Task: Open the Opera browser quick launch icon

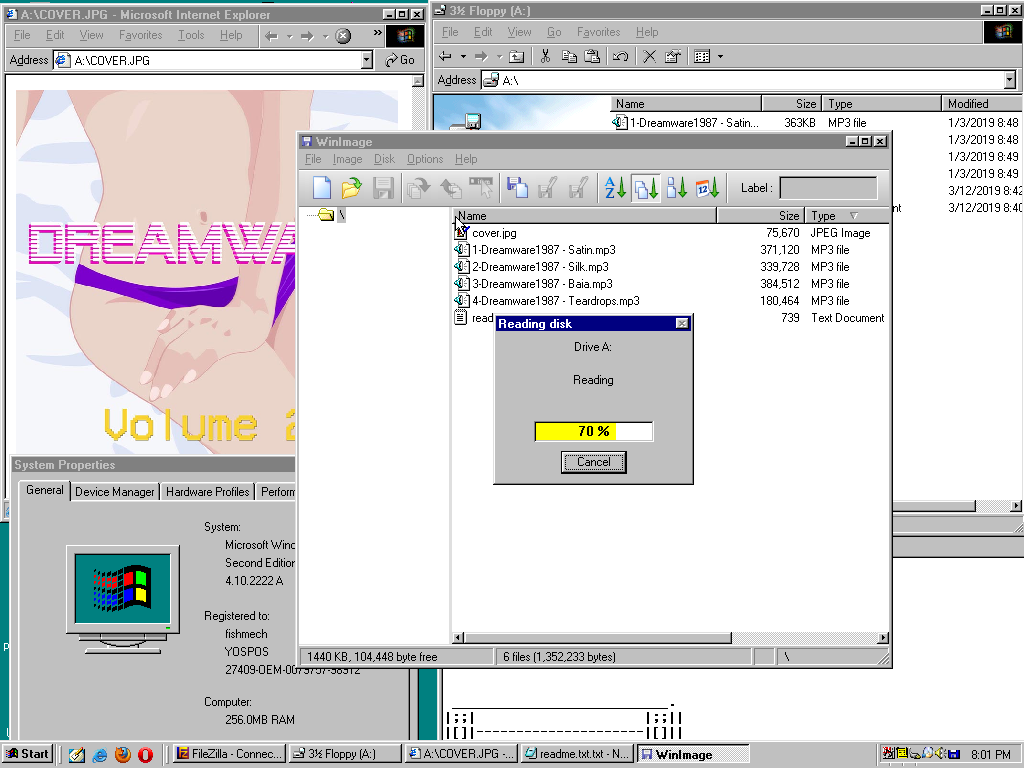Action: 146,754
